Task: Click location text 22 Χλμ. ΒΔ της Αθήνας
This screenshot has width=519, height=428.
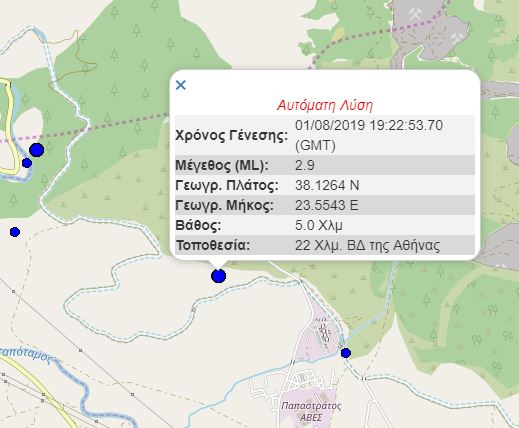Action: coord(367,246)
